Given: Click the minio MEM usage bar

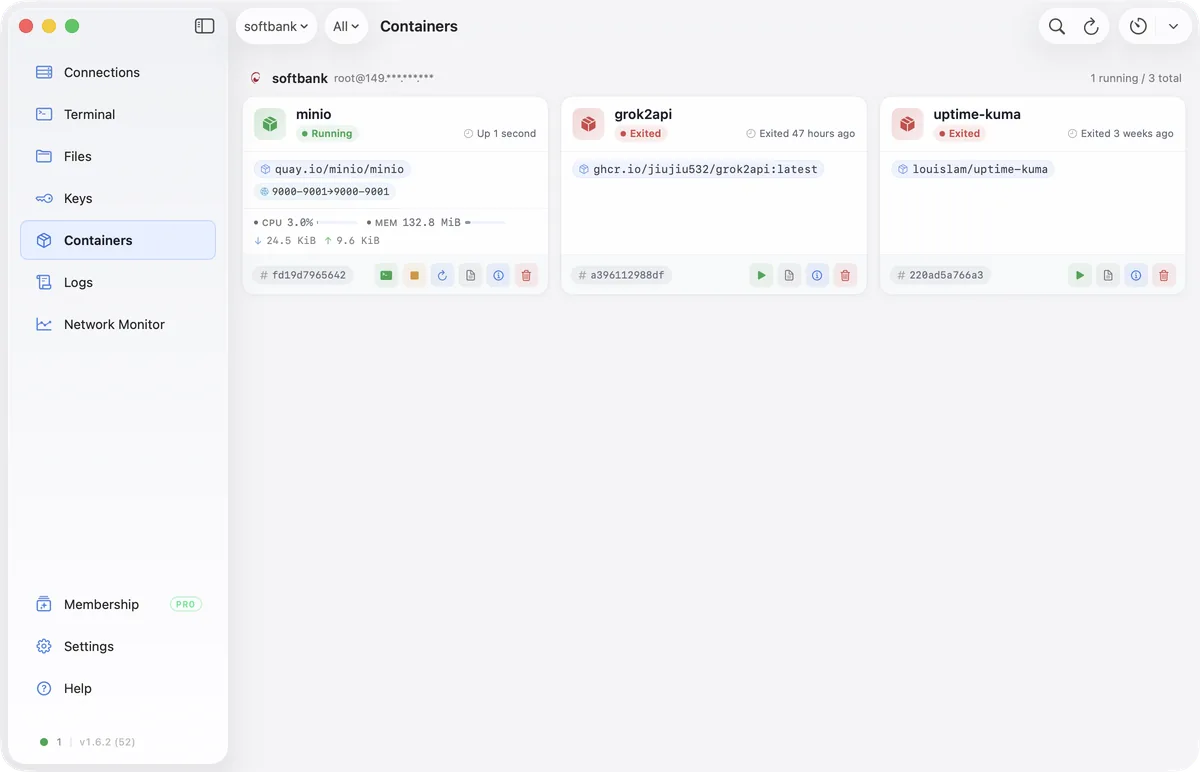Looking at the screenshot, I should coord(485,222).
